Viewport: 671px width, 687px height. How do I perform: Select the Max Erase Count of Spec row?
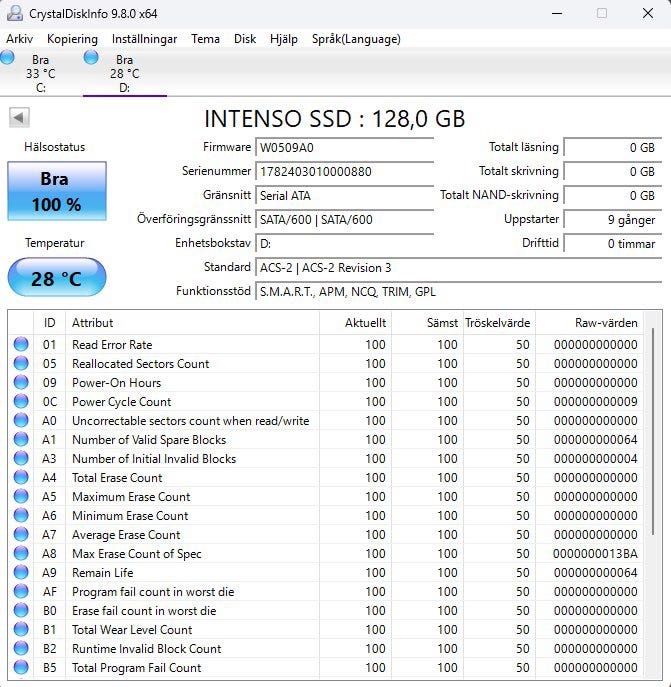(x=137, y=554)
